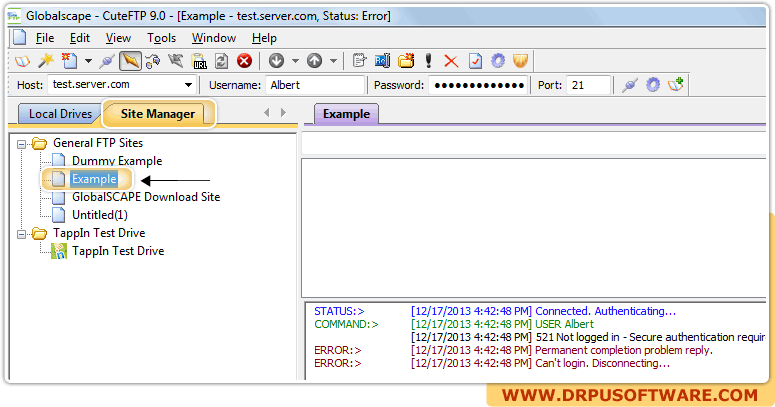
Task: Toggle the highlighted Disconnect icon
Action: tap(130, 61)
